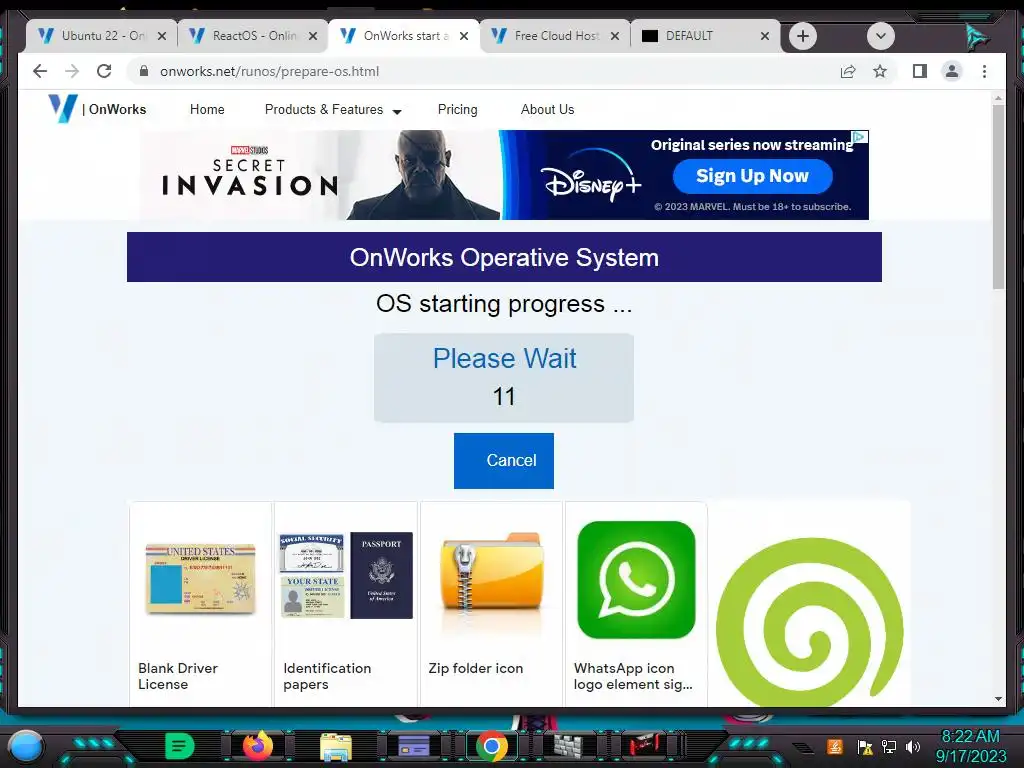This screenshot has width=1024, height=768.
Task: Cancel the OS starting progress
Action: [504, 460]
